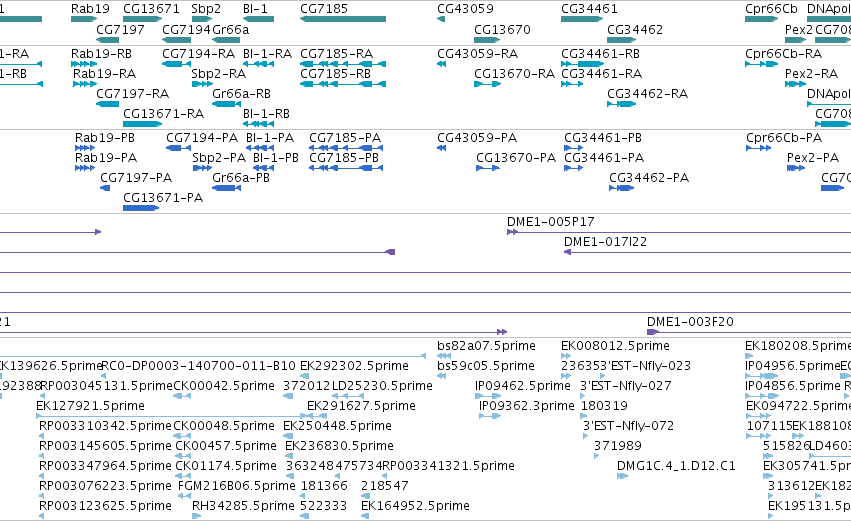Click the CG13670 gene-level label
This screenshot has height=521, width=851.
[502, 29]
